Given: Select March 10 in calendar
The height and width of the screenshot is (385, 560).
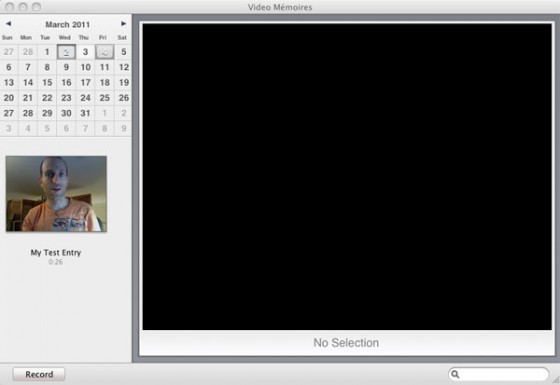Looking at the screenshot, I should coord(85,67).
